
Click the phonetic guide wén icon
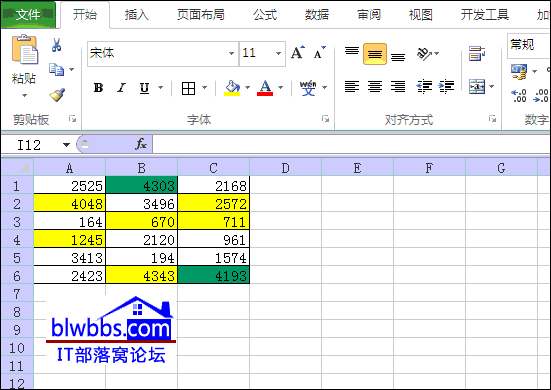coord(308,88)
